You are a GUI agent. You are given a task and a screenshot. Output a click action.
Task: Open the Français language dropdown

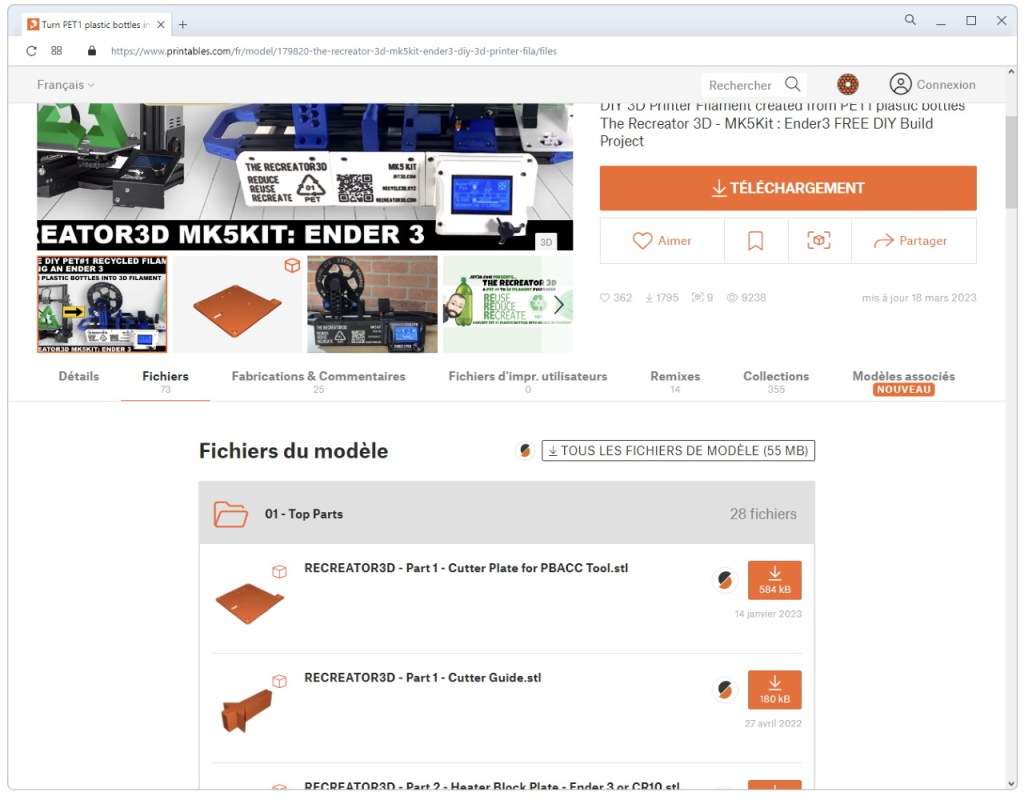[x=65, y=85]
